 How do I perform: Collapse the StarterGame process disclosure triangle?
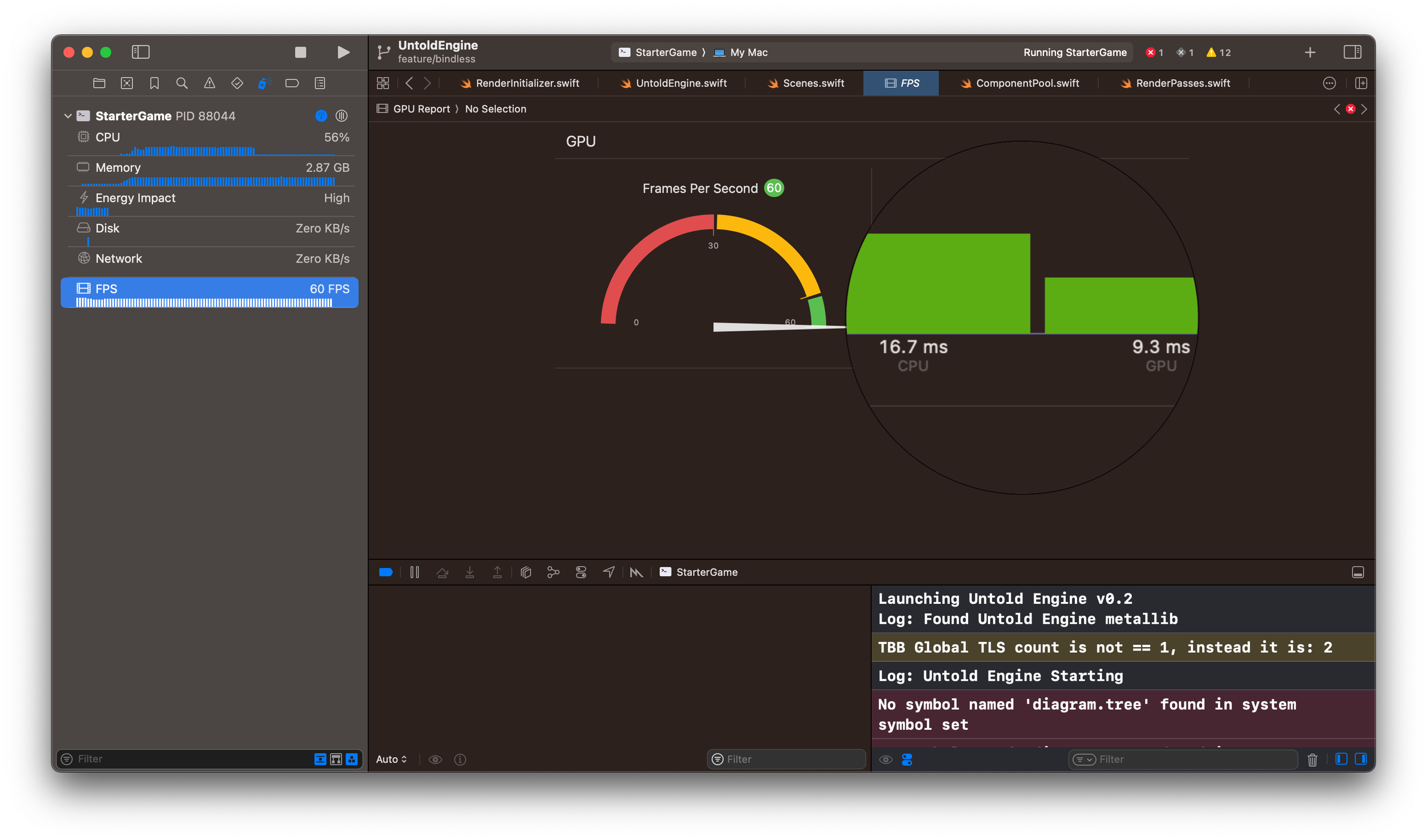[68, 116]
